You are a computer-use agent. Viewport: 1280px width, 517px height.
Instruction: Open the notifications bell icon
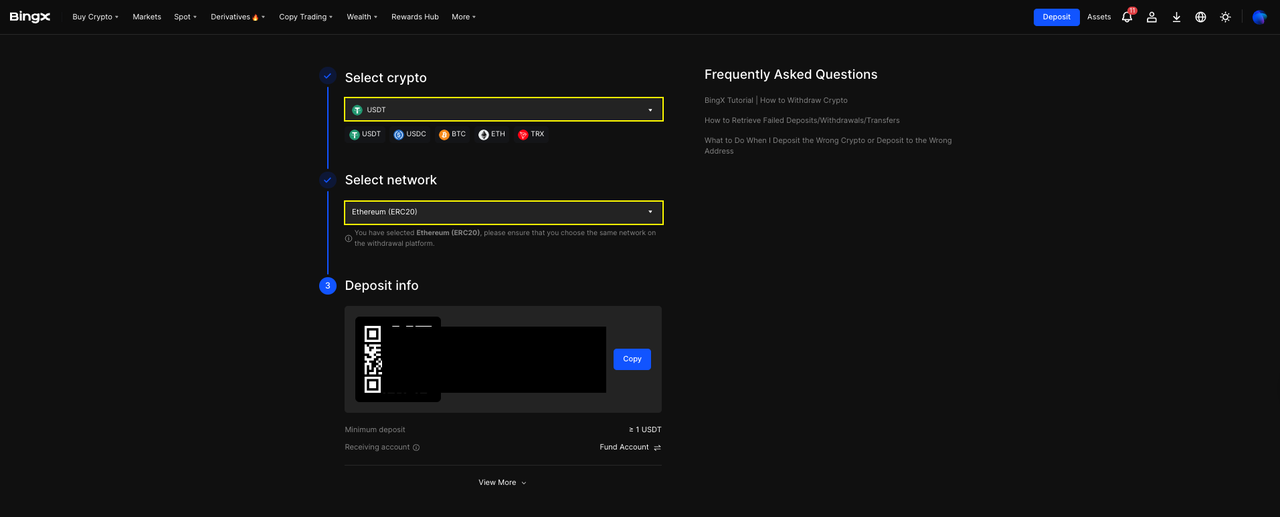click(1127, 17)
